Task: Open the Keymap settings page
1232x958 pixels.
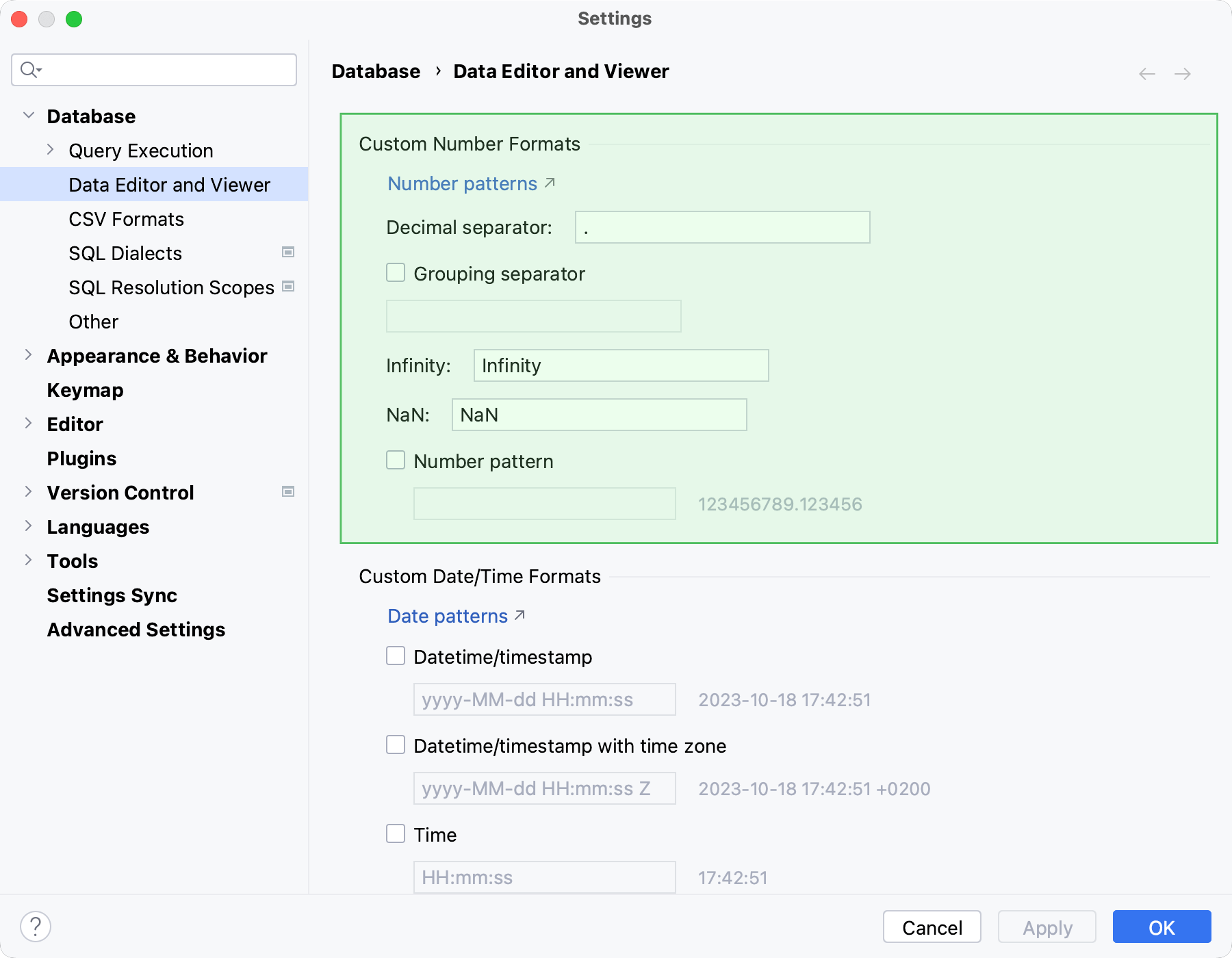Action: pos(85,390)
